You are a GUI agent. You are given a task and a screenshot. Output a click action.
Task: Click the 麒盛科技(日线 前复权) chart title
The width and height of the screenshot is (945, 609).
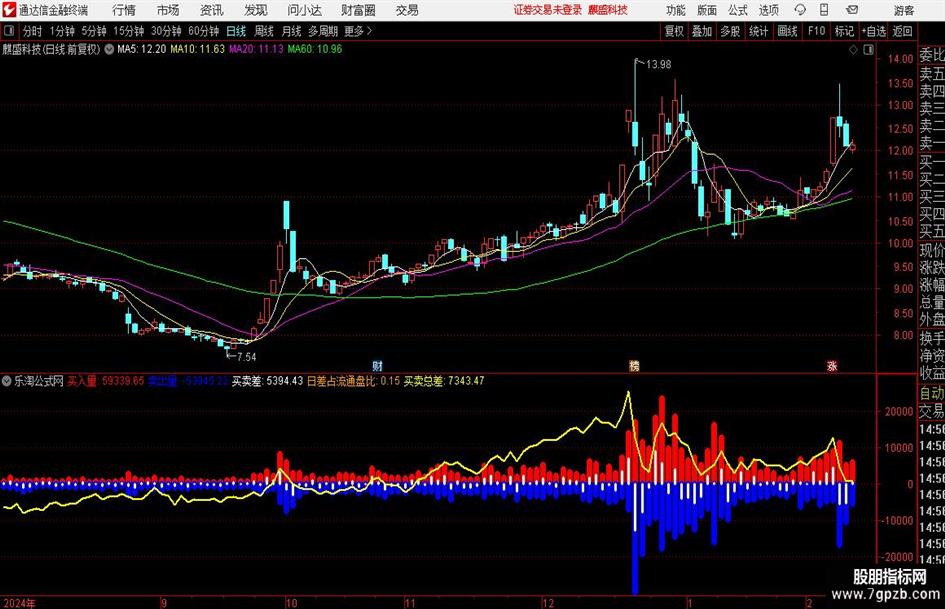point(51,49)
